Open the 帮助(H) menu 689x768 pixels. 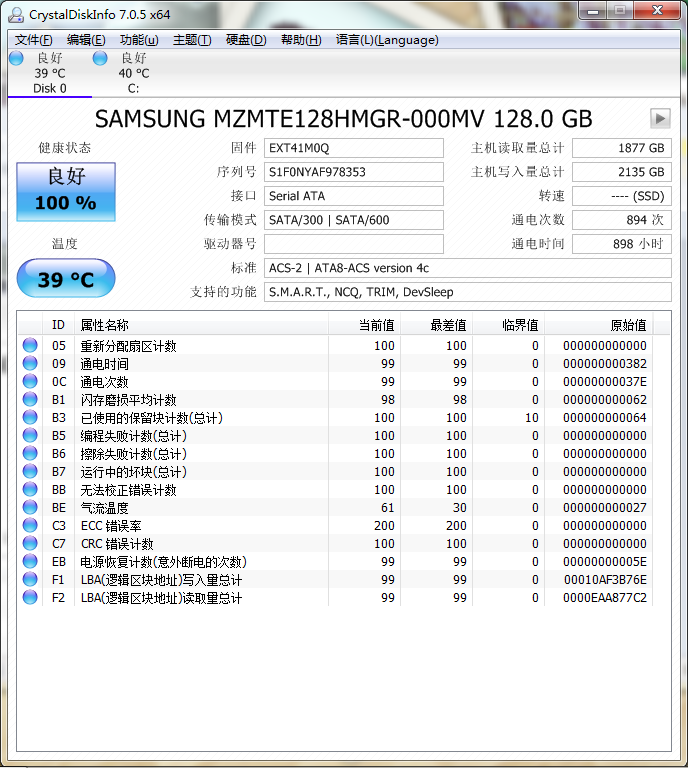301,40
